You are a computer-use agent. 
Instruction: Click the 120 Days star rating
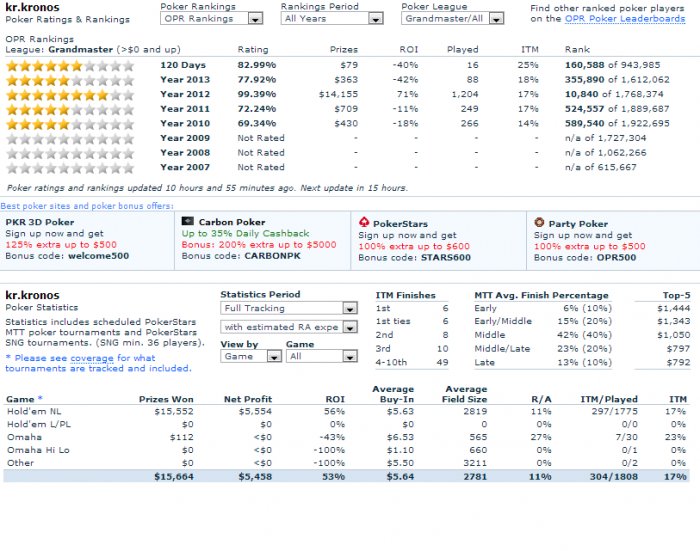(x=70, y=66)
